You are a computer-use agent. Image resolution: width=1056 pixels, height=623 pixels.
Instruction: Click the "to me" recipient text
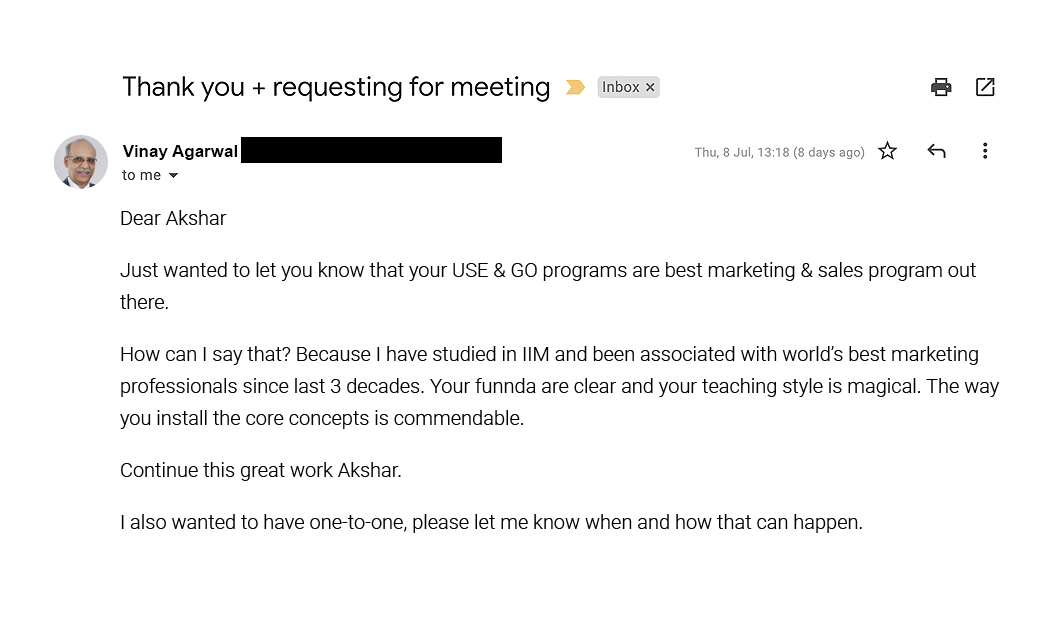141,175
